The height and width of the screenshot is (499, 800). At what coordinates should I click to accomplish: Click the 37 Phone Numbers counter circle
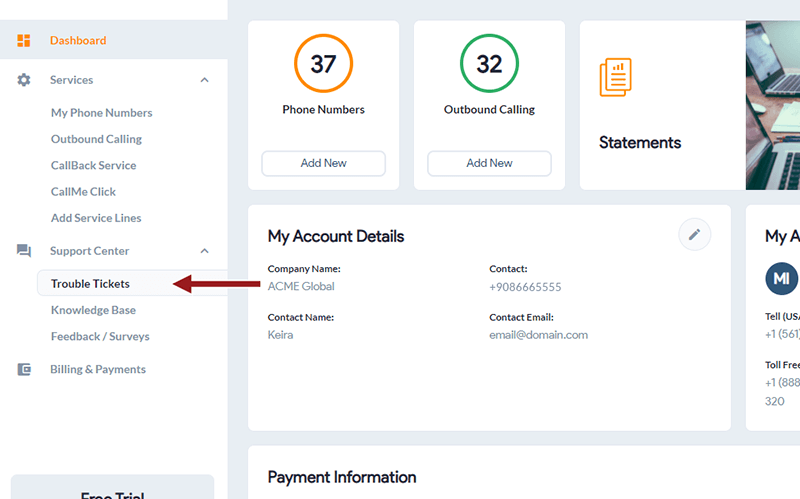pyautogui.click(x=323, y=63)
